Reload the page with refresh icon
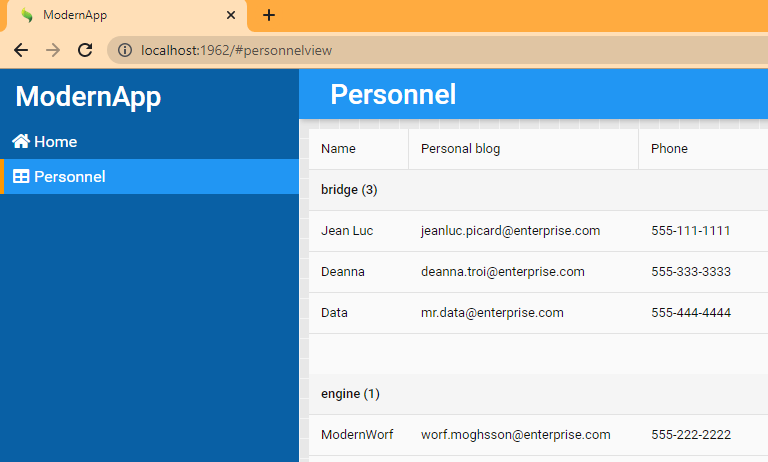 click(85, 50)
